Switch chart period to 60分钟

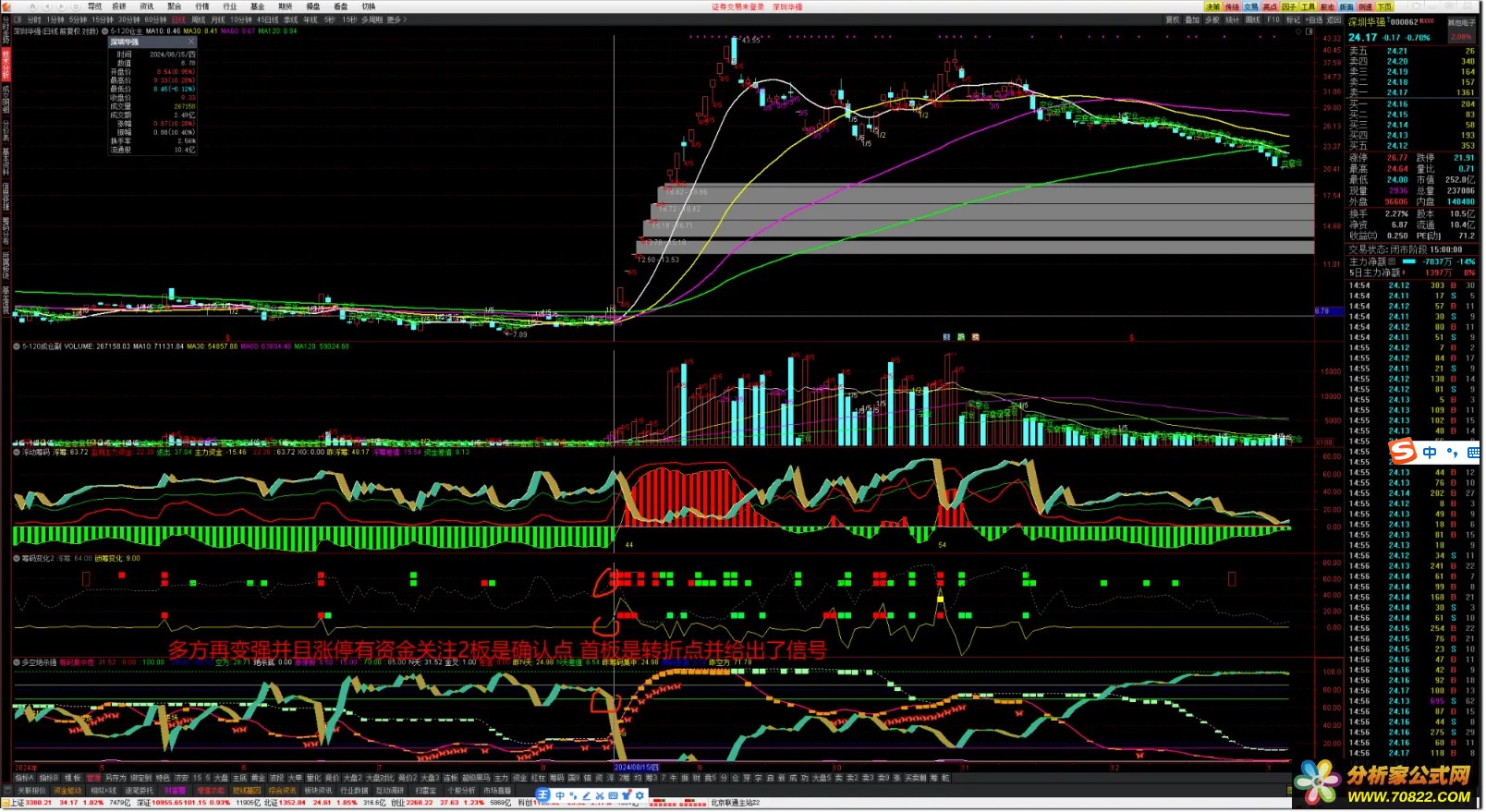tap(155, 19)
